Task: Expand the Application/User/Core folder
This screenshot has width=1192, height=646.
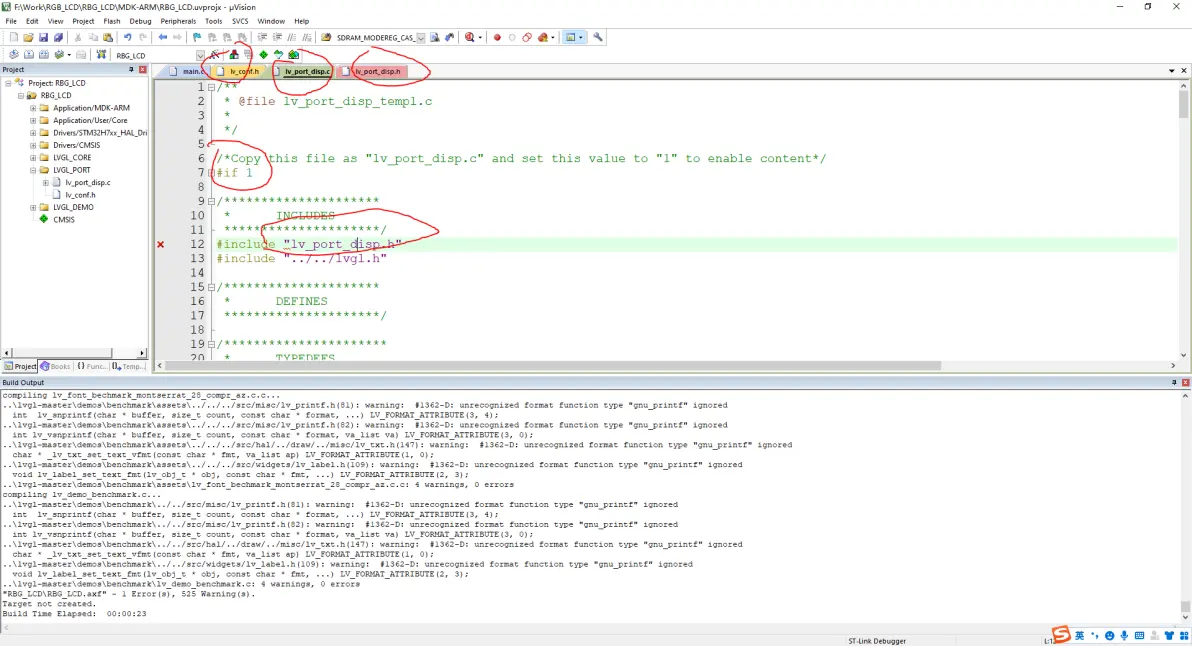Action: click(33, 120)
